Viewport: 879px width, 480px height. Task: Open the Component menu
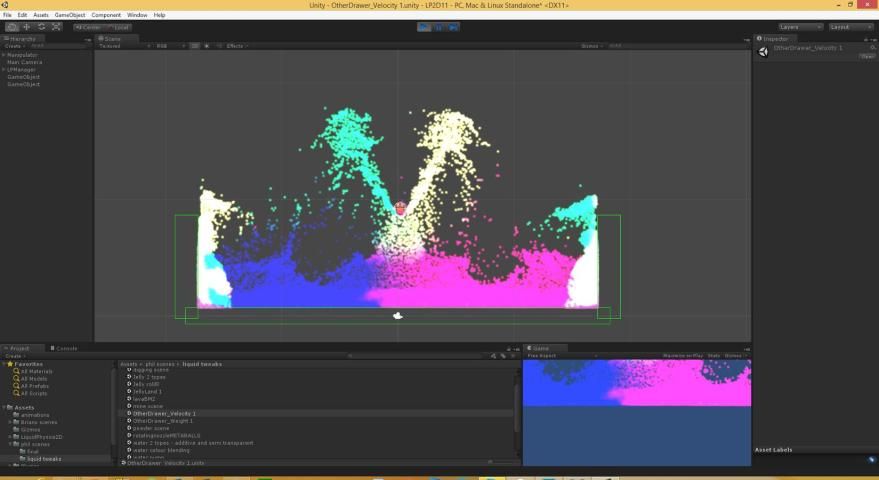pos(106,15)
